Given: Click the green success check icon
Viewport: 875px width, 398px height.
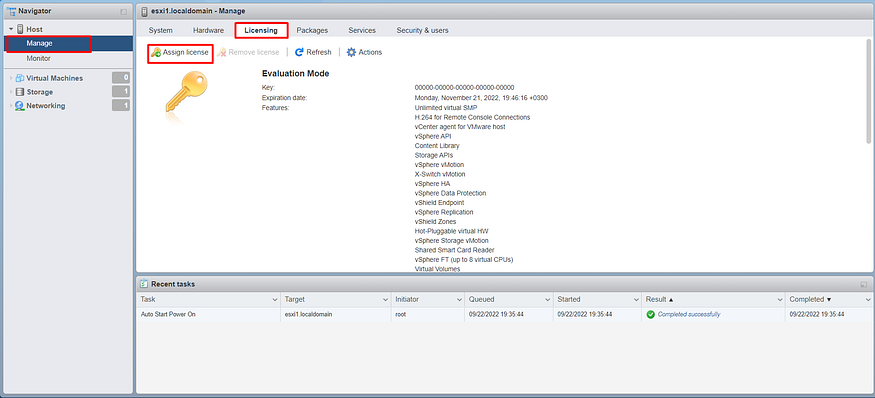Looking at the screenshot, I should (x=650, y=314).
